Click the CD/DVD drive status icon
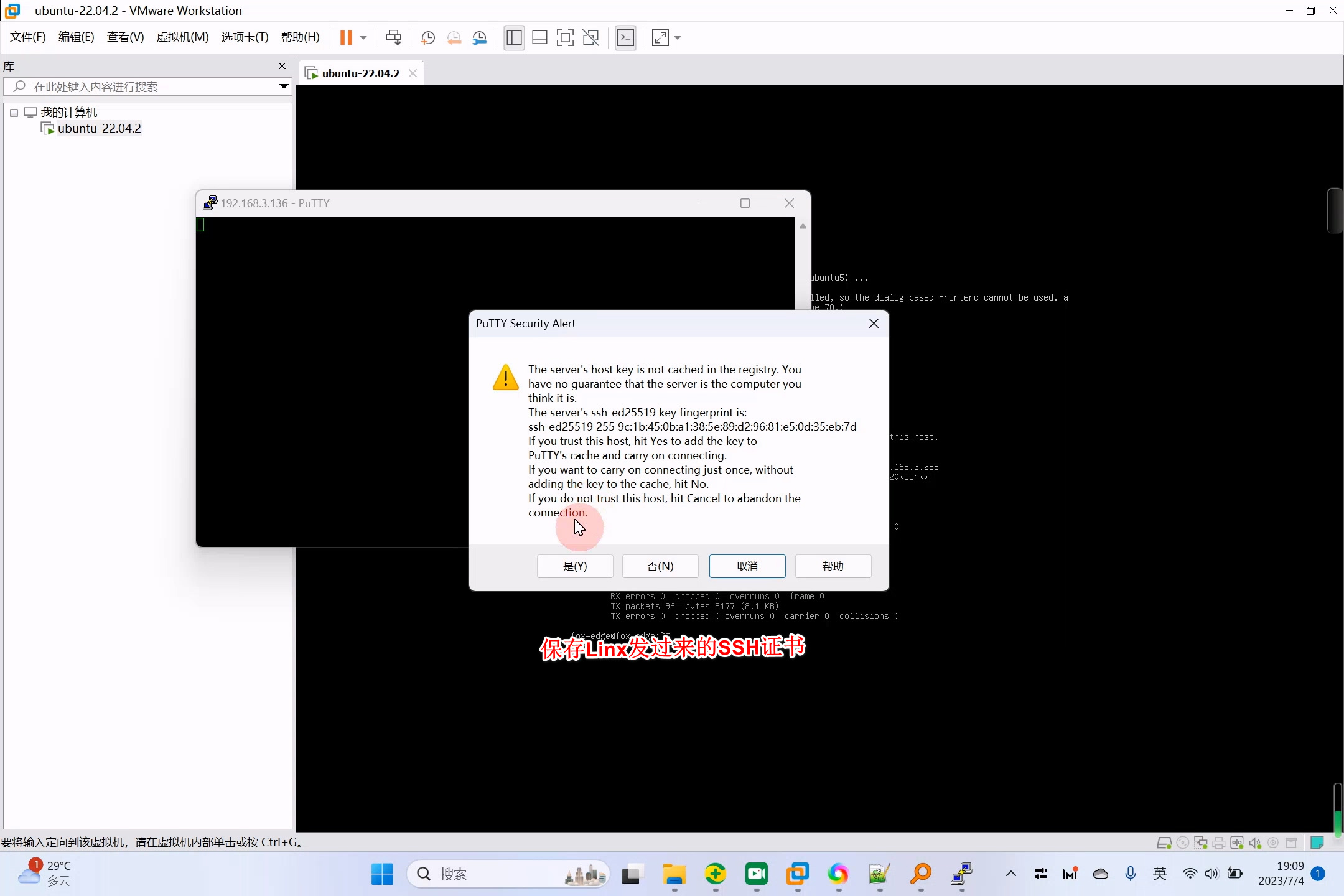Screen dimensions: 1344x896 [x=1183, y=843]
